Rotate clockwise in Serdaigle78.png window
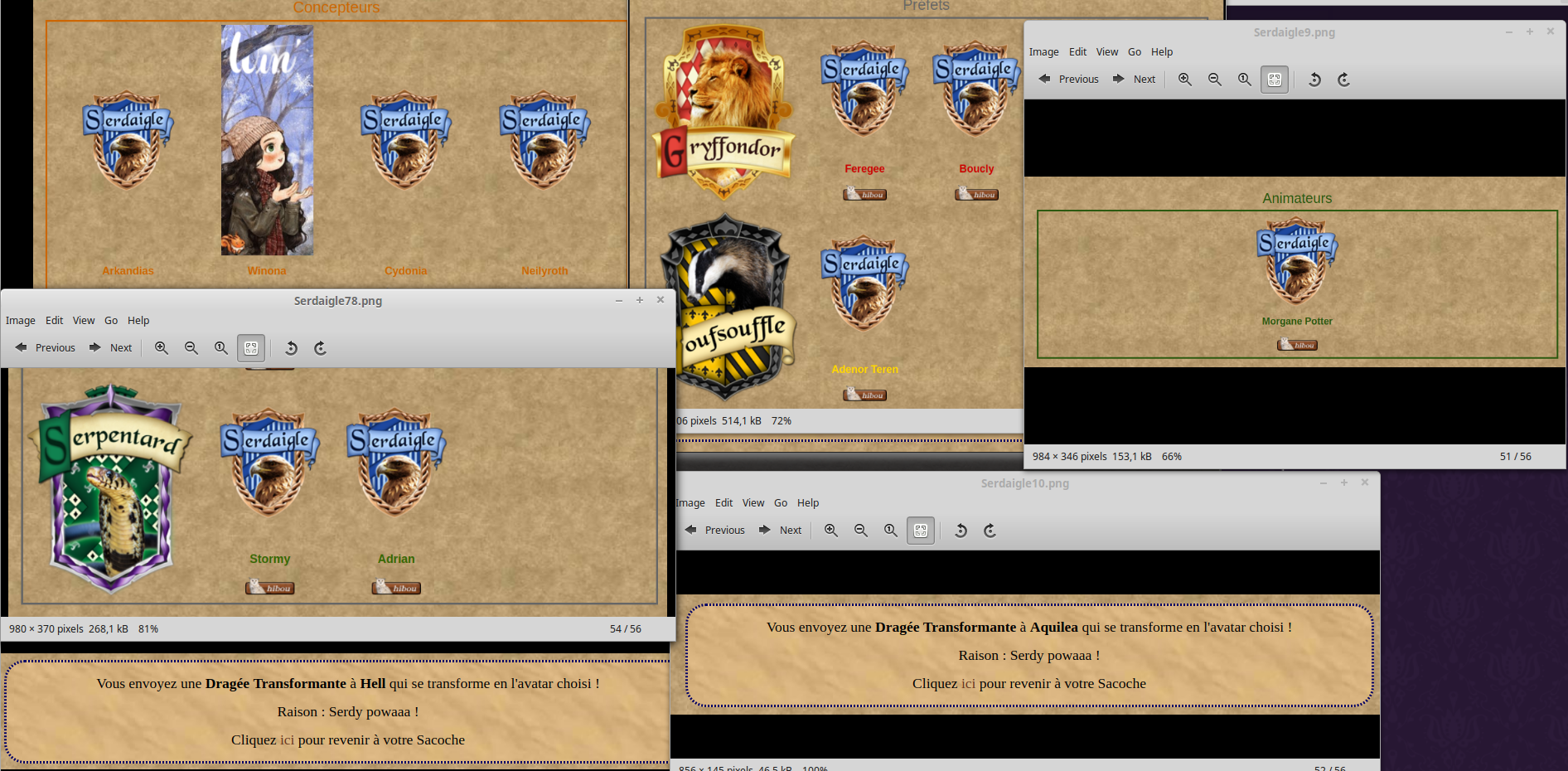The image size is (1568, 771). coord(321,348)
